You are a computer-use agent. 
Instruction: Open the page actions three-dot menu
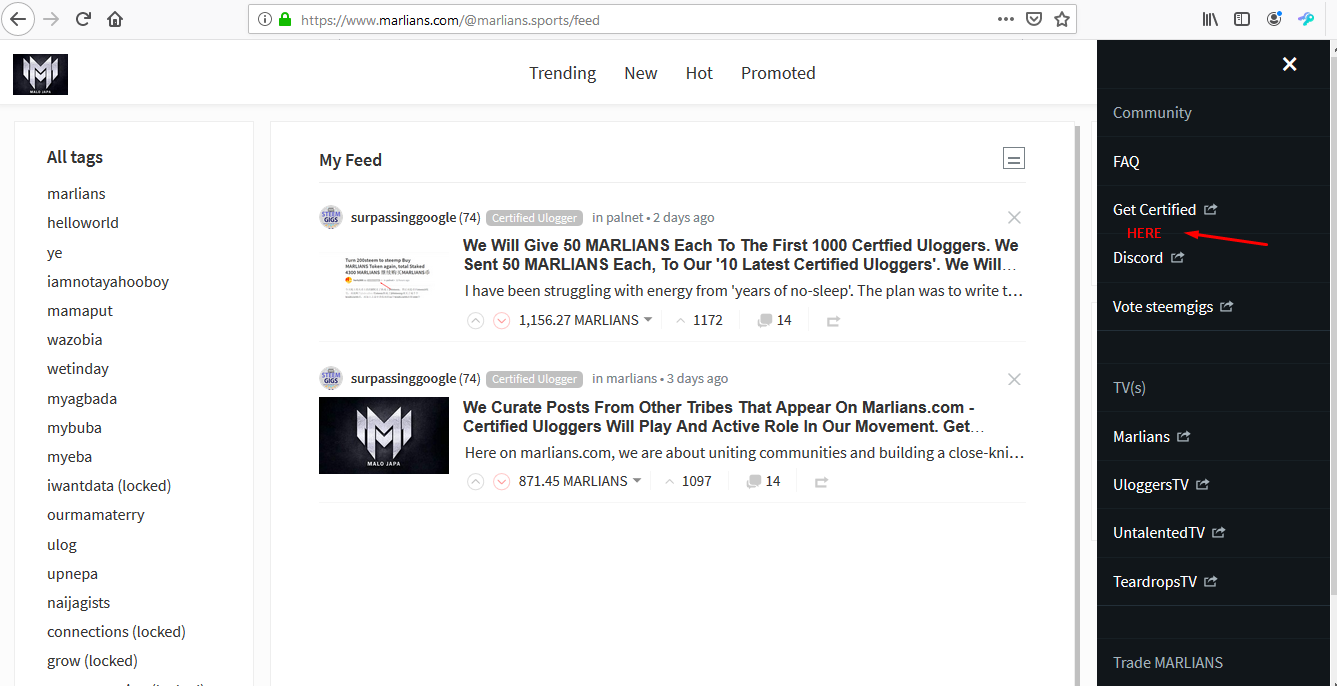coord(1006,19)
